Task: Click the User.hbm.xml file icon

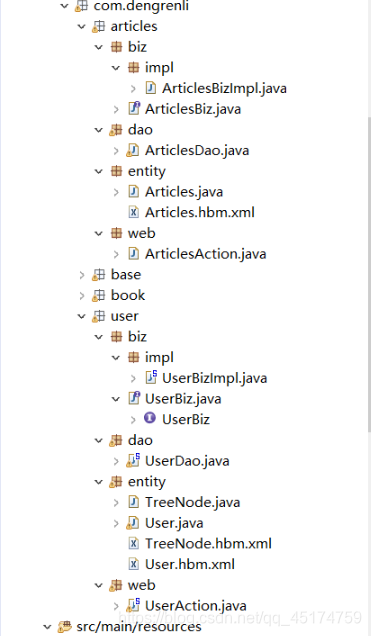Action: 133,564
